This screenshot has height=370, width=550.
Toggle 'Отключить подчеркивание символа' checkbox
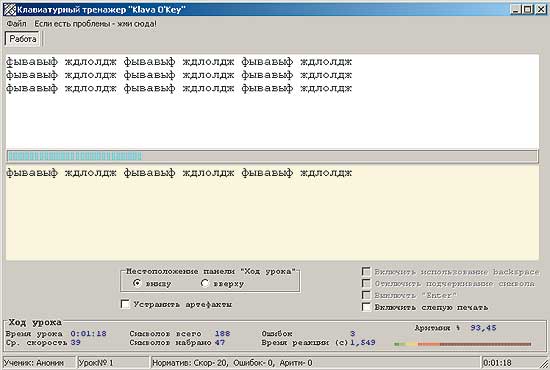pos(366,283)
